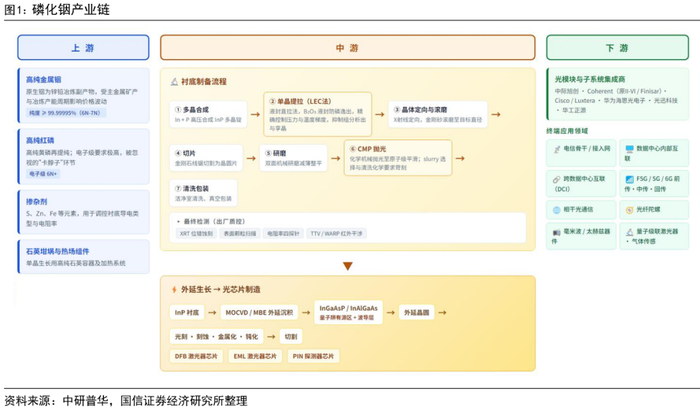Select step ③ 晶体定向与滚磨
Image resolution: width=700 pixels, height=410 pixels.
(x=438, y=114)
